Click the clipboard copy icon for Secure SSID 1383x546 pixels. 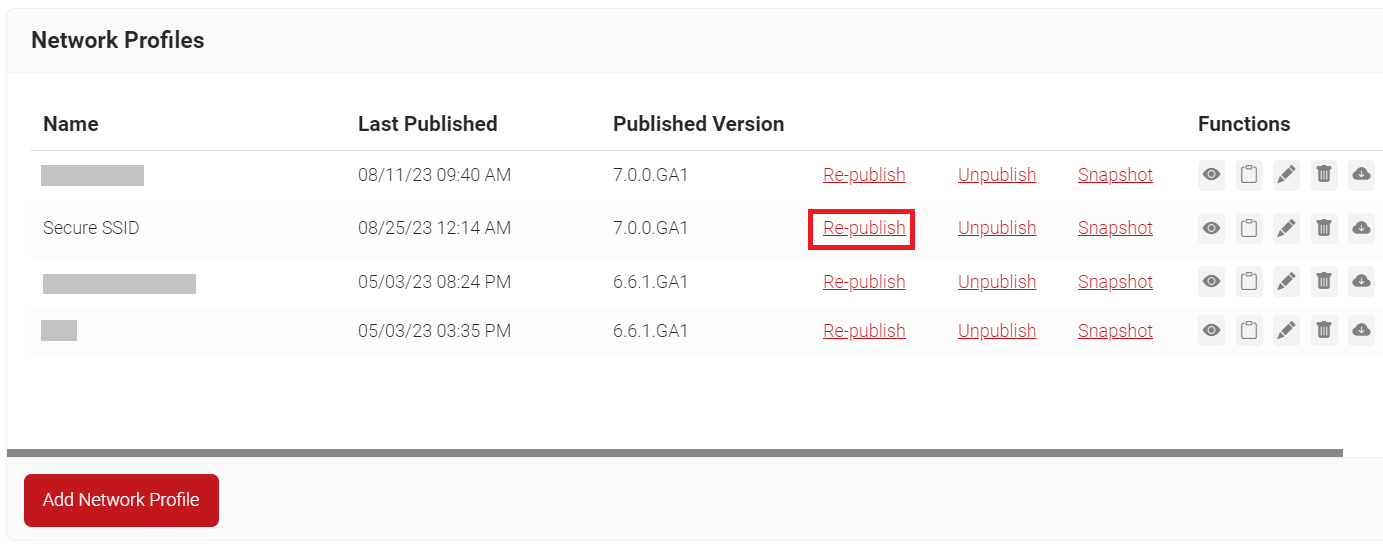point(1249,228)
